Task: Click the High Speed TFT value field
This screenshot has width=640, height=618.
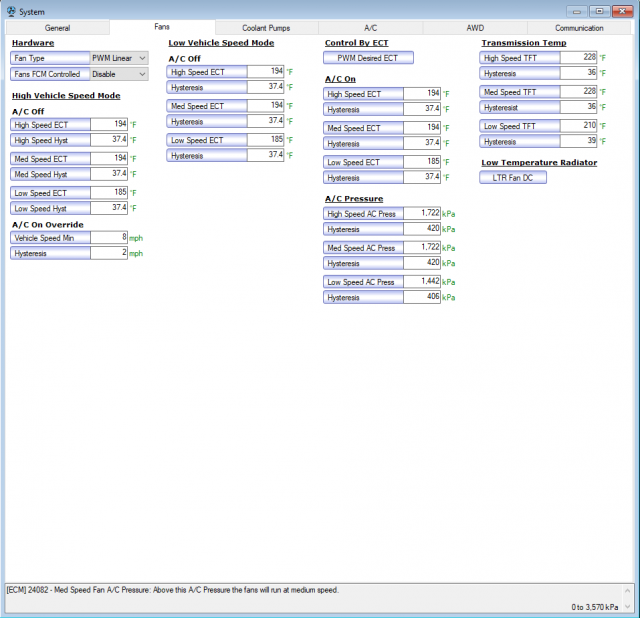Action: (x=578, y=58)
